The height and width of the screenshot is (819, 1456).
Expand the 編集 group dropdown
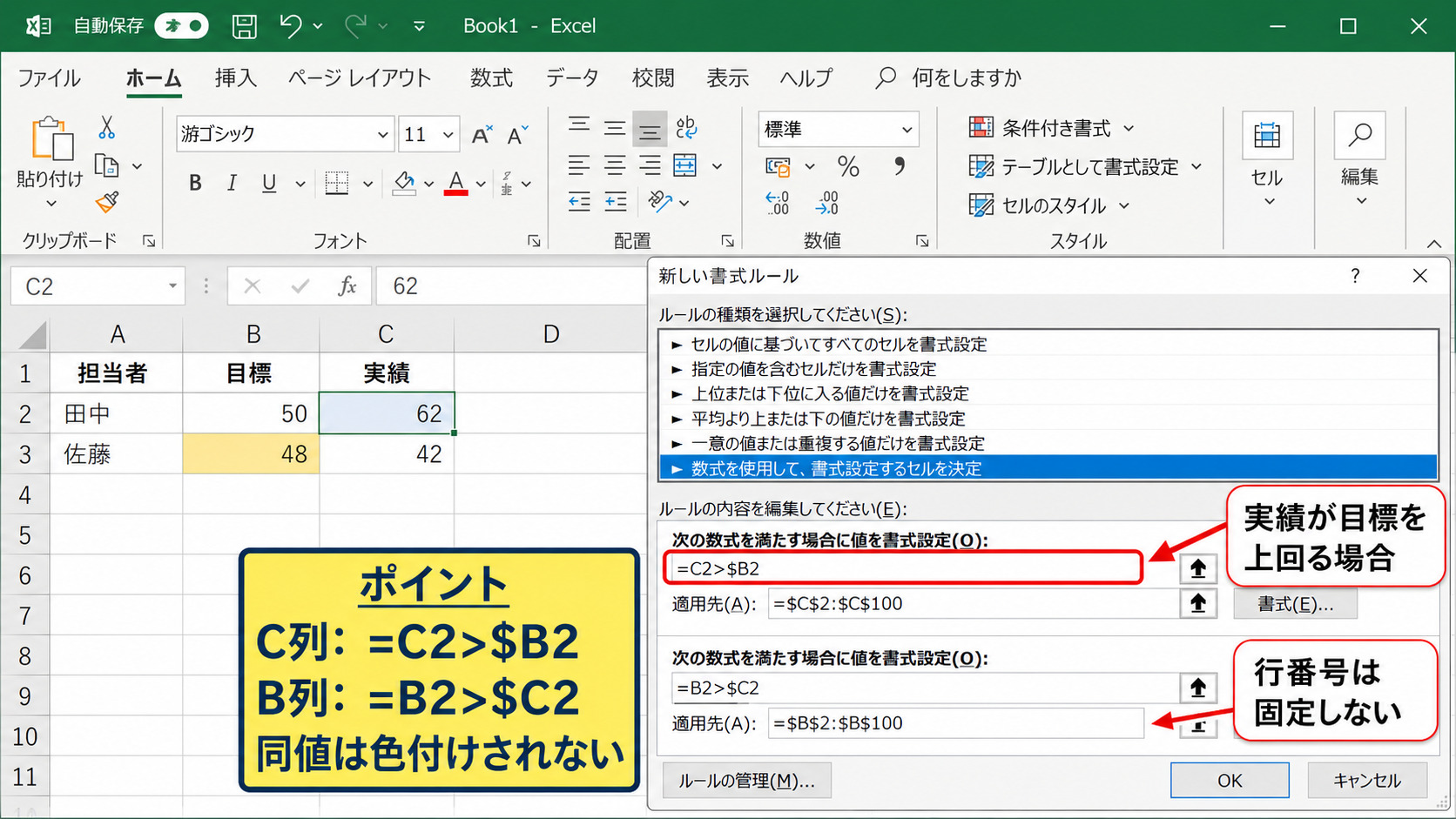(x=1362, y=201)
